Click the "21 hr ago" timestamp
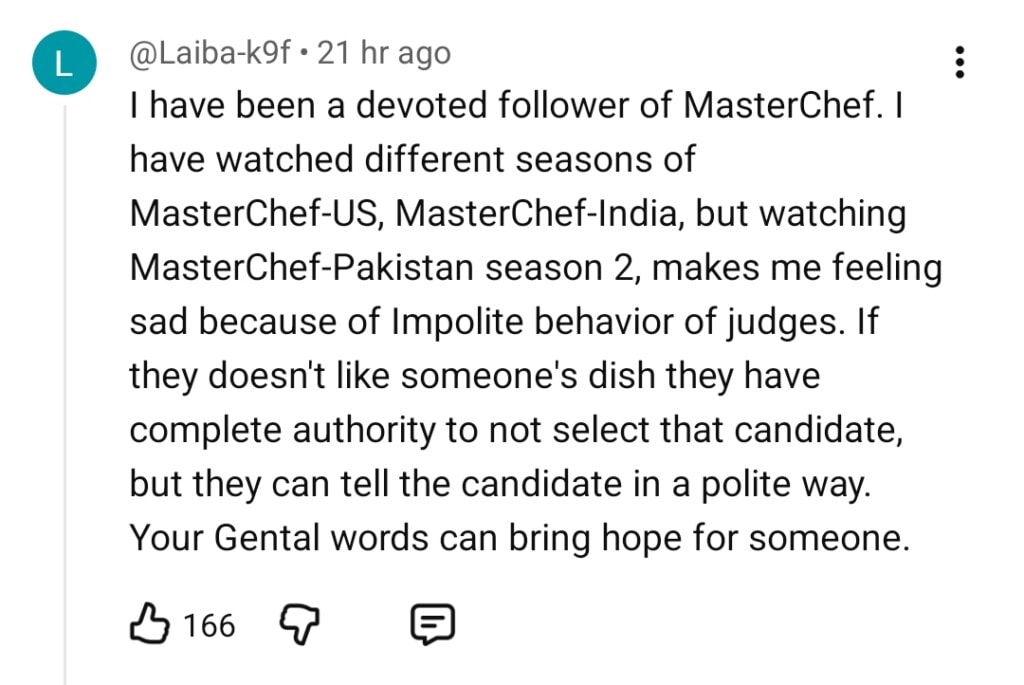 [384, 53]
